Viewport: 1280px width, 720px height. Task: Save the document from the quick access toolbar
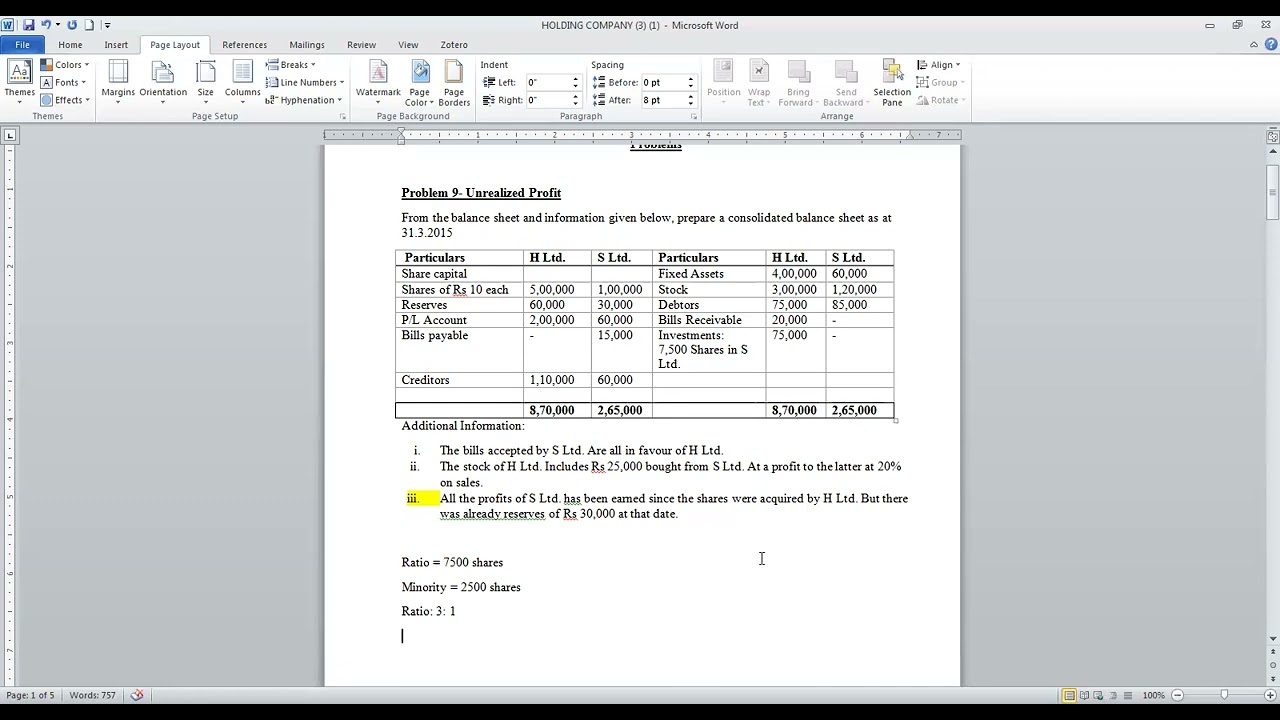(28, 25)
